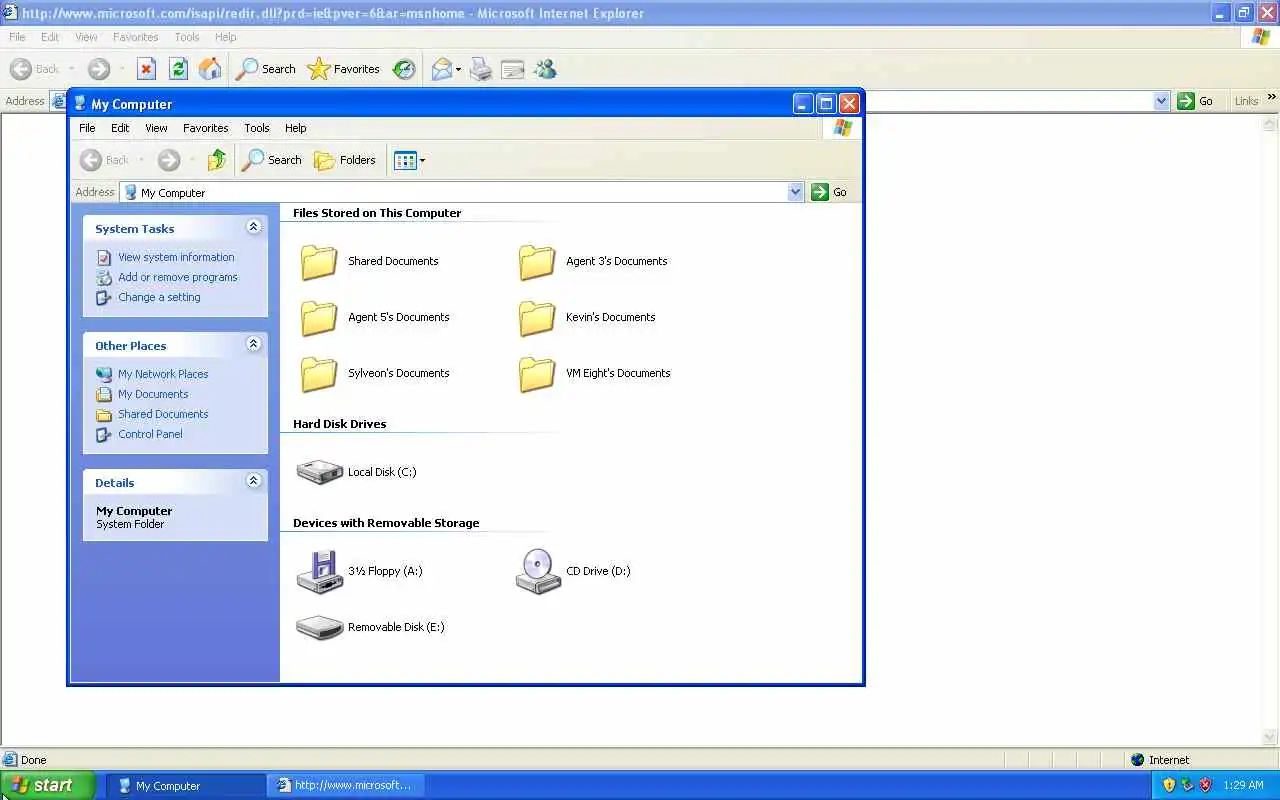Click the History icon in Internet Explorer
The width and height of the screenshot is (1280, 800).
[x=404, y=69]
